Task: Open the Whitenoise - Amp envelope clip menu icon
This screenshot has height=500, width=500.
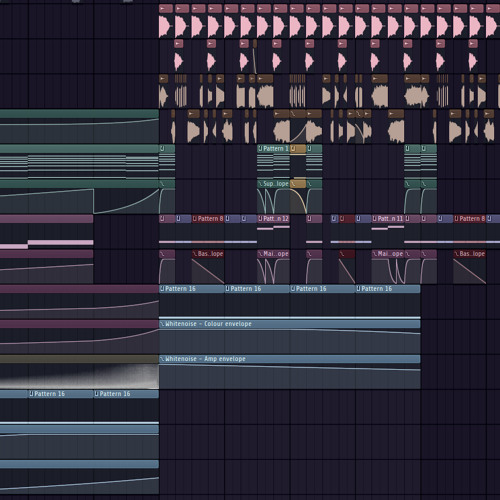Action: pos(162,359)
